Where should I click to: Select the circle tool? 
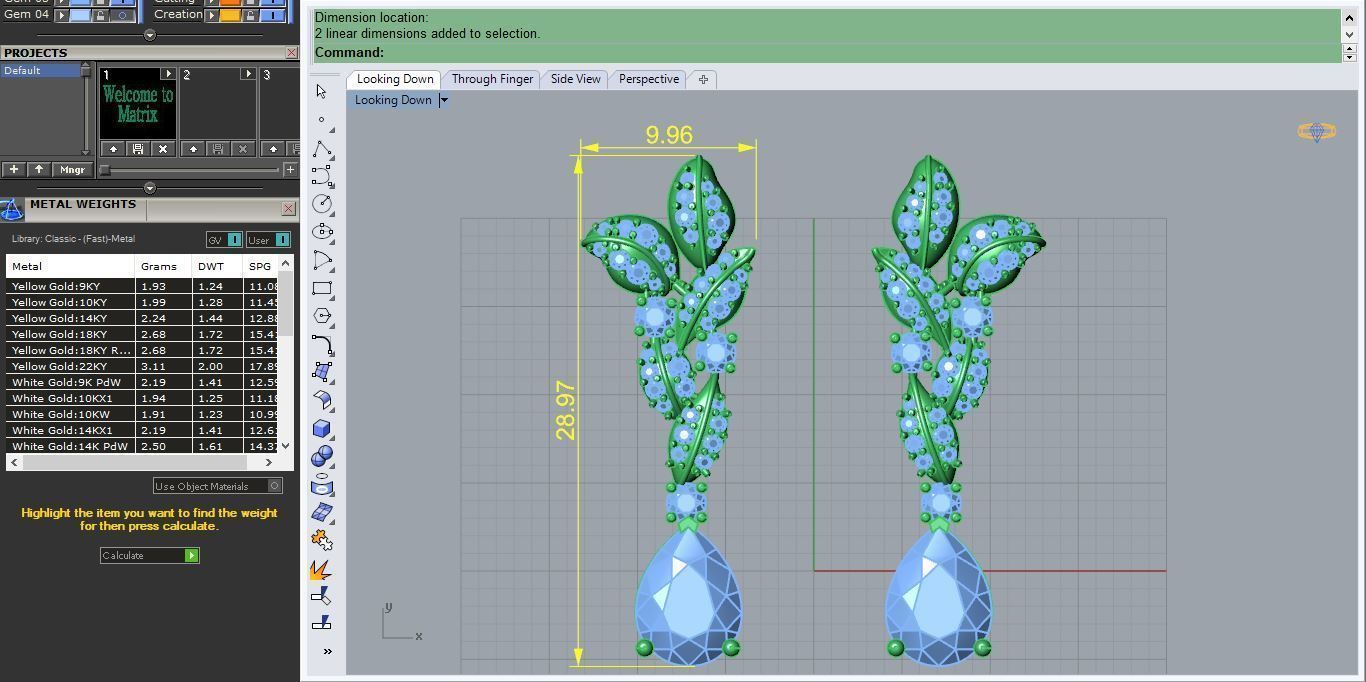point(322,204)
